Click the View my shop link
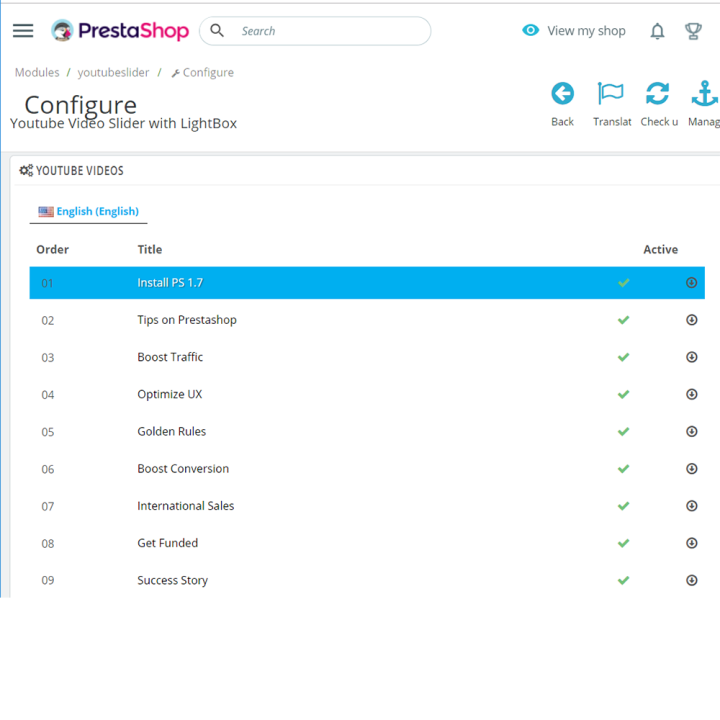 [574, 31]
